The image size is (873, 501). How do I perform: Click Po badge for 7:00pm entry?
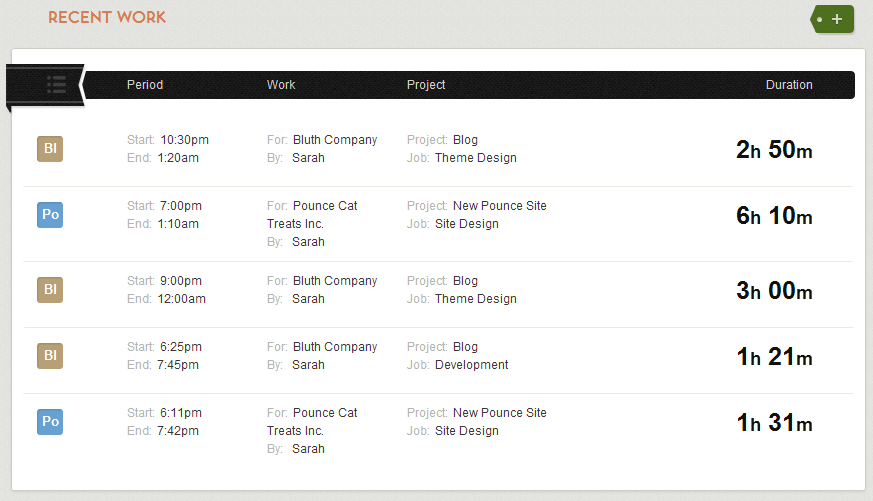[50, 215]
